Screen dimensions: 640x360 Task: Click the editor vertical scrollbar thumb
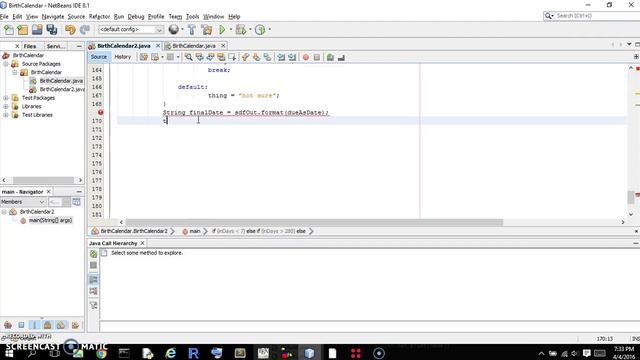click(631, 197)
